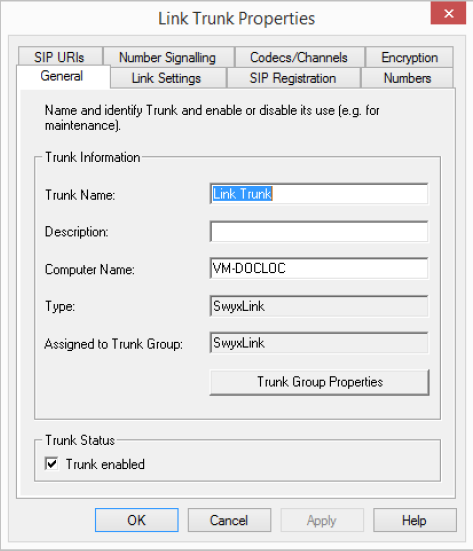Close the Link Trunk Properties window

click(x=448, y=13)
